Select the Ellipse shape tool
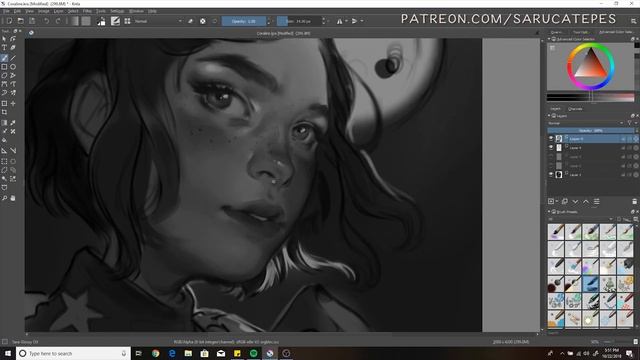 [13, 67]
